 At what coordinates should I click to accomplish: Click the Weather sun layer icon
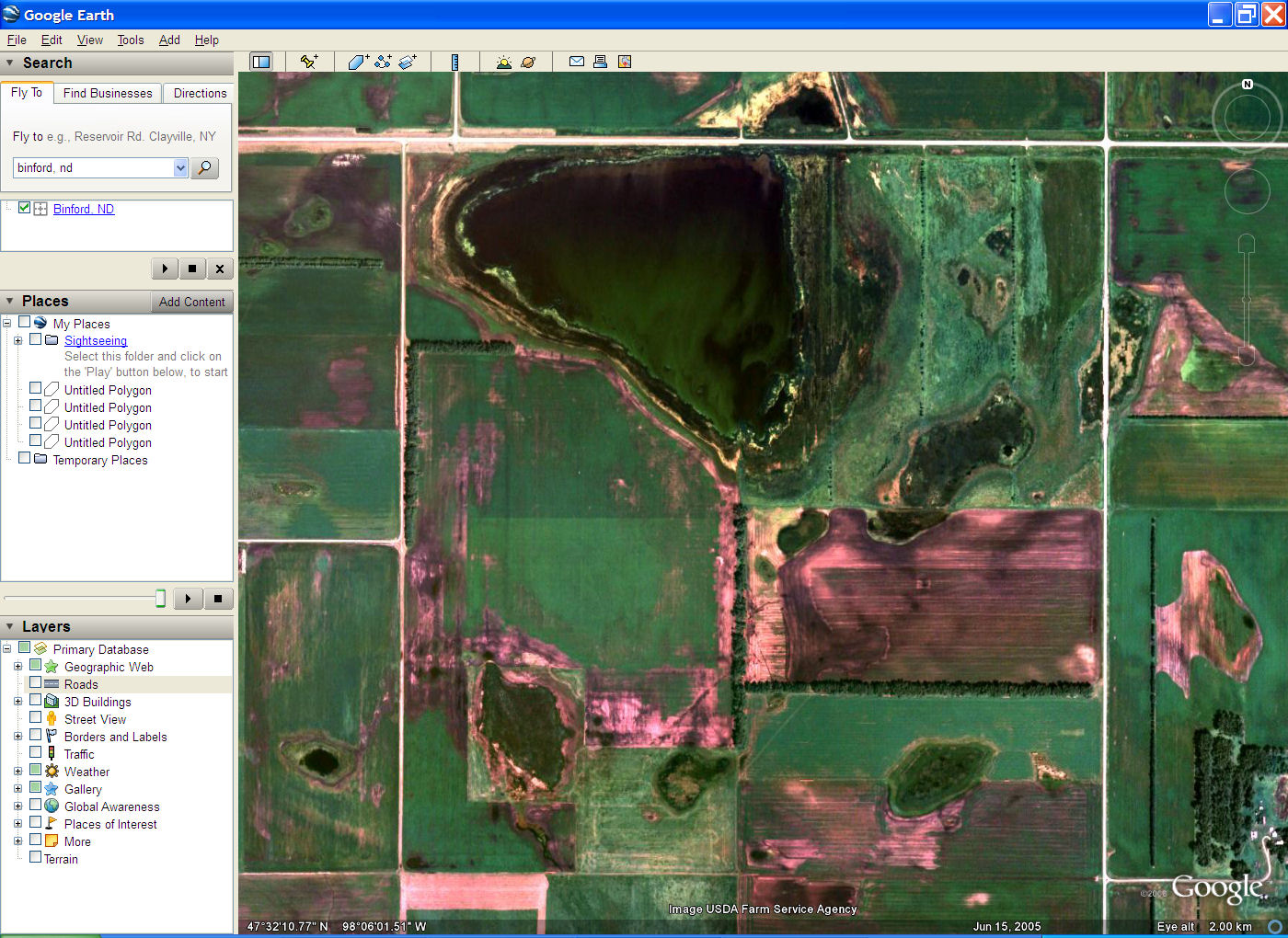[x=52, y=772]
